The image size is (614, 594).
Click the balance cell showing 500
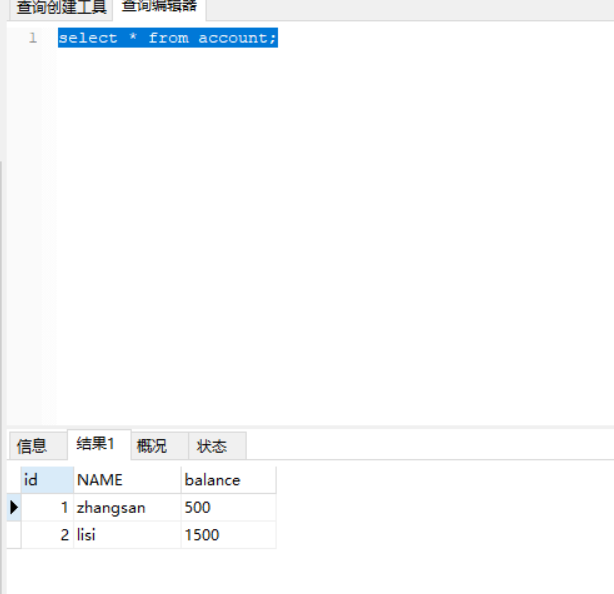(x=227, y=507)
